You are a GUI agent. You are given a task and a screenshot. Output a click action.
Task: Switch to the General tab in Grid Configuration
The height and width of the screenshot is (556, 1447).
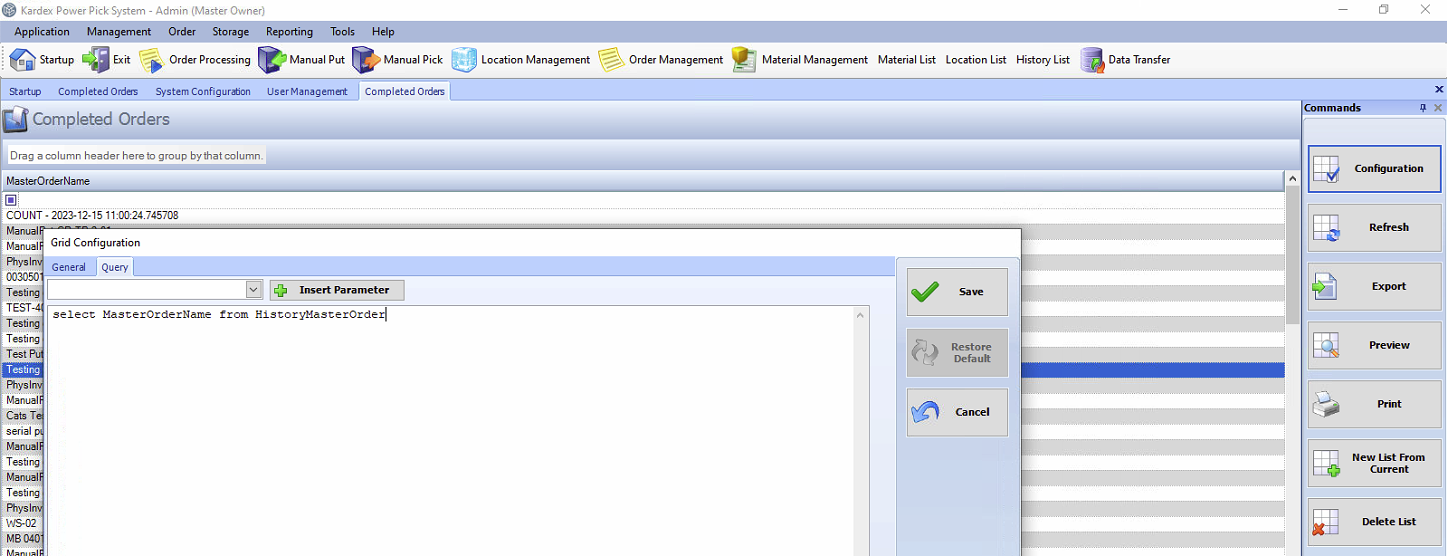69,267
